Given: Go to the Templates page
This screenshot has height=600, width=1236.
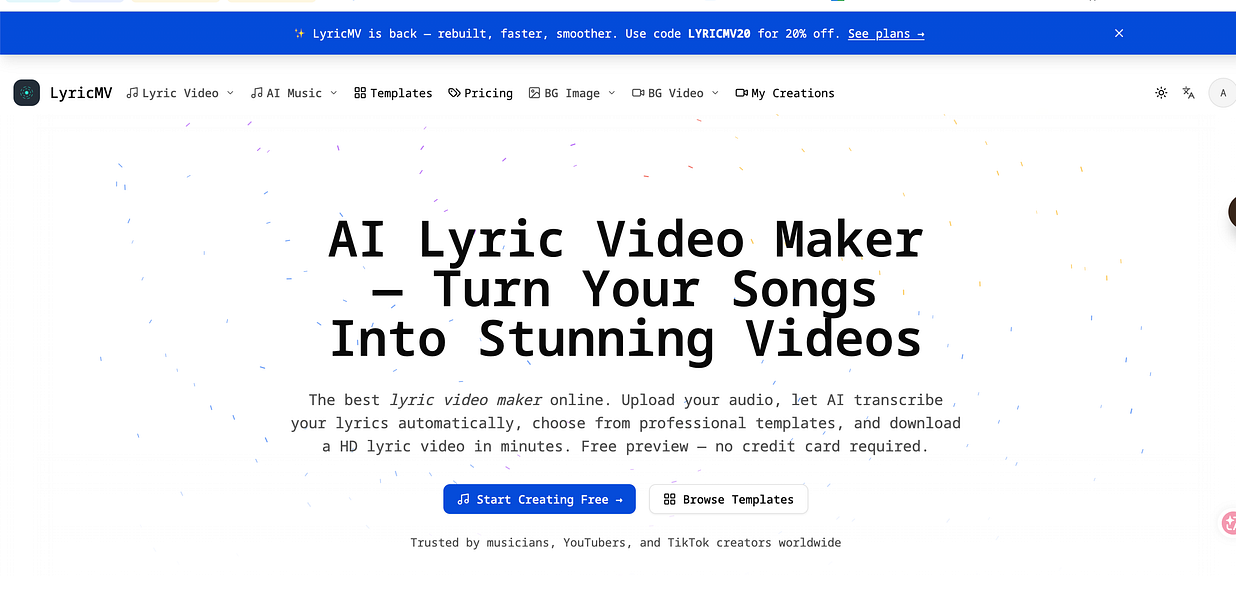Looking at the screenshot, I should (x=393, y=93).
